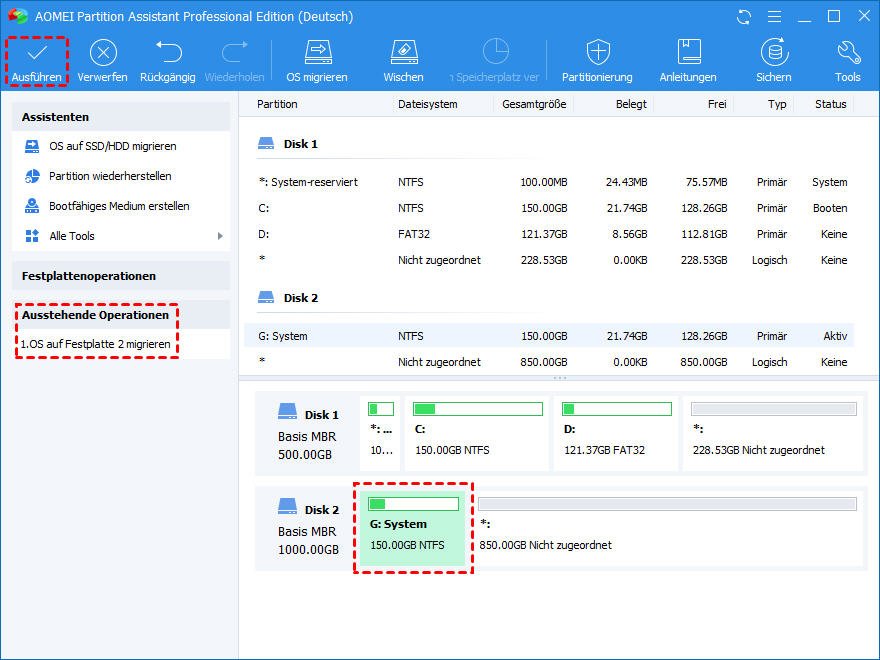Click the Alle Tools grid icon
This screenshot has width=880, height=660.
[32, 236]
